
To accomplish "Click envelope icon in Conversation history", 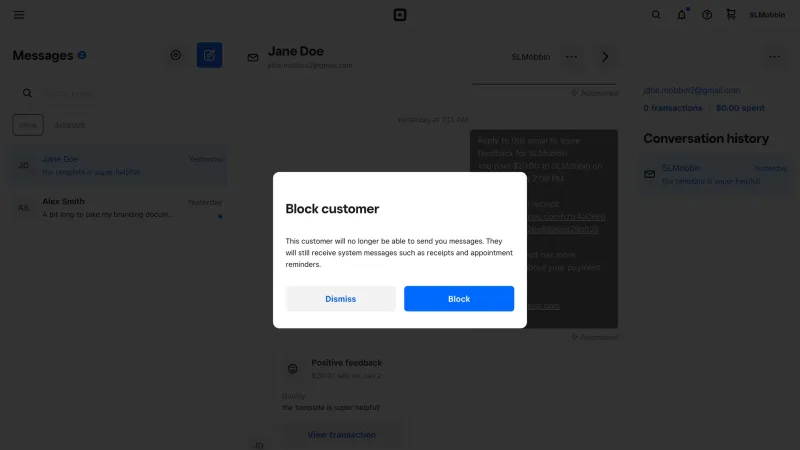I will (649, 174).
